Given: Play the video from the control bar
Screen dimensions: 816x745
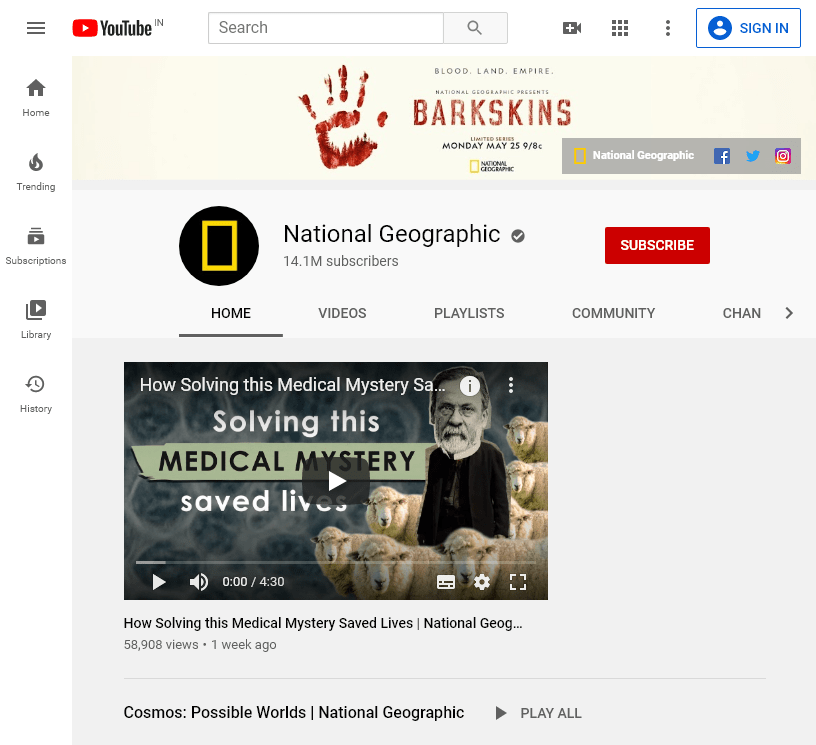Looking at the screenshot, I should 159,582.
